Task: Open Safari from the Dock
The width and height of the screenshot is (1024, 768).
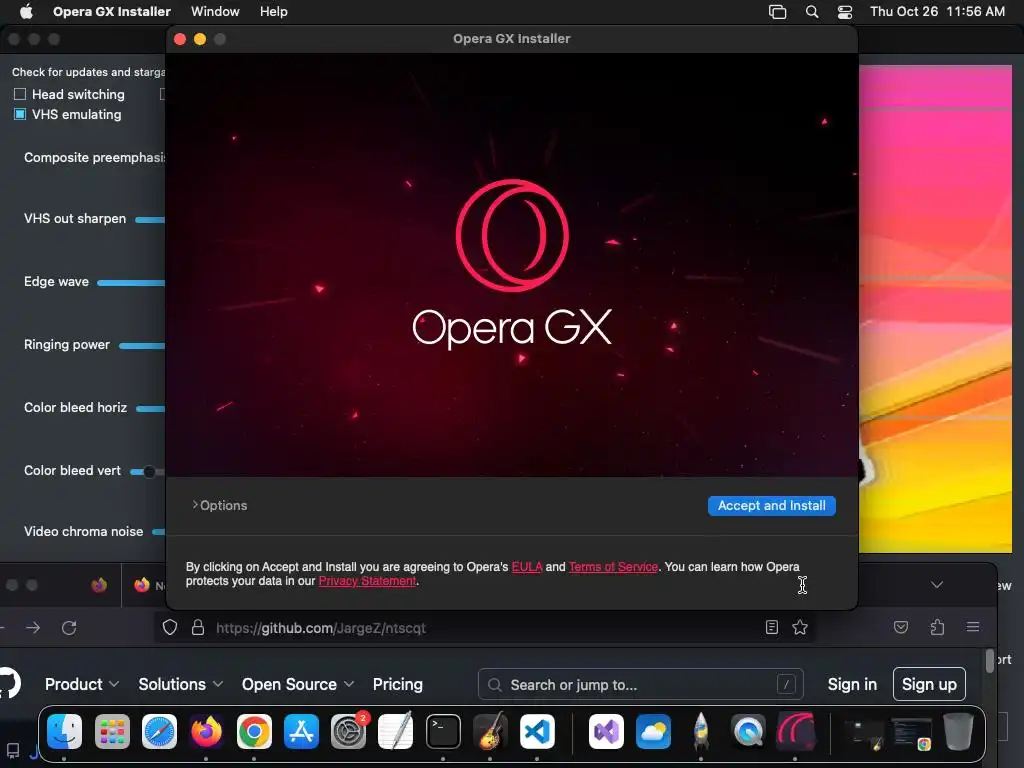Action: pyautogui.click(x=159, y=731)
